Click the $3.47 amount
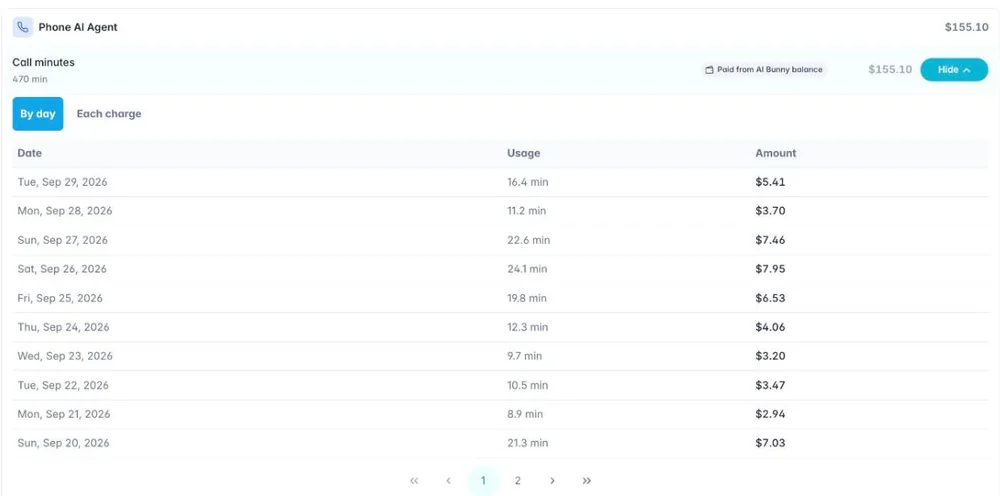The width and height of the screenshot is (1000, 496). click(770, 385)
